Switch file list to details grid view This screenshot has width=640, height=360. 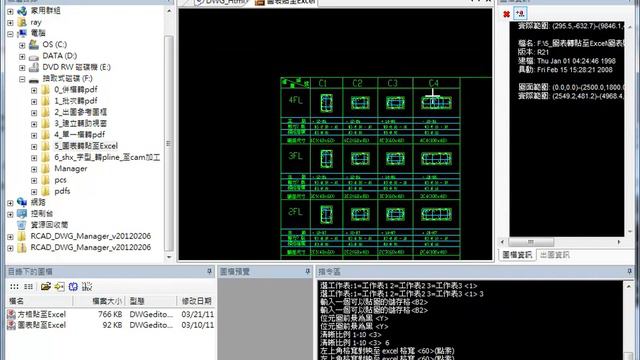tap(28, 287)
